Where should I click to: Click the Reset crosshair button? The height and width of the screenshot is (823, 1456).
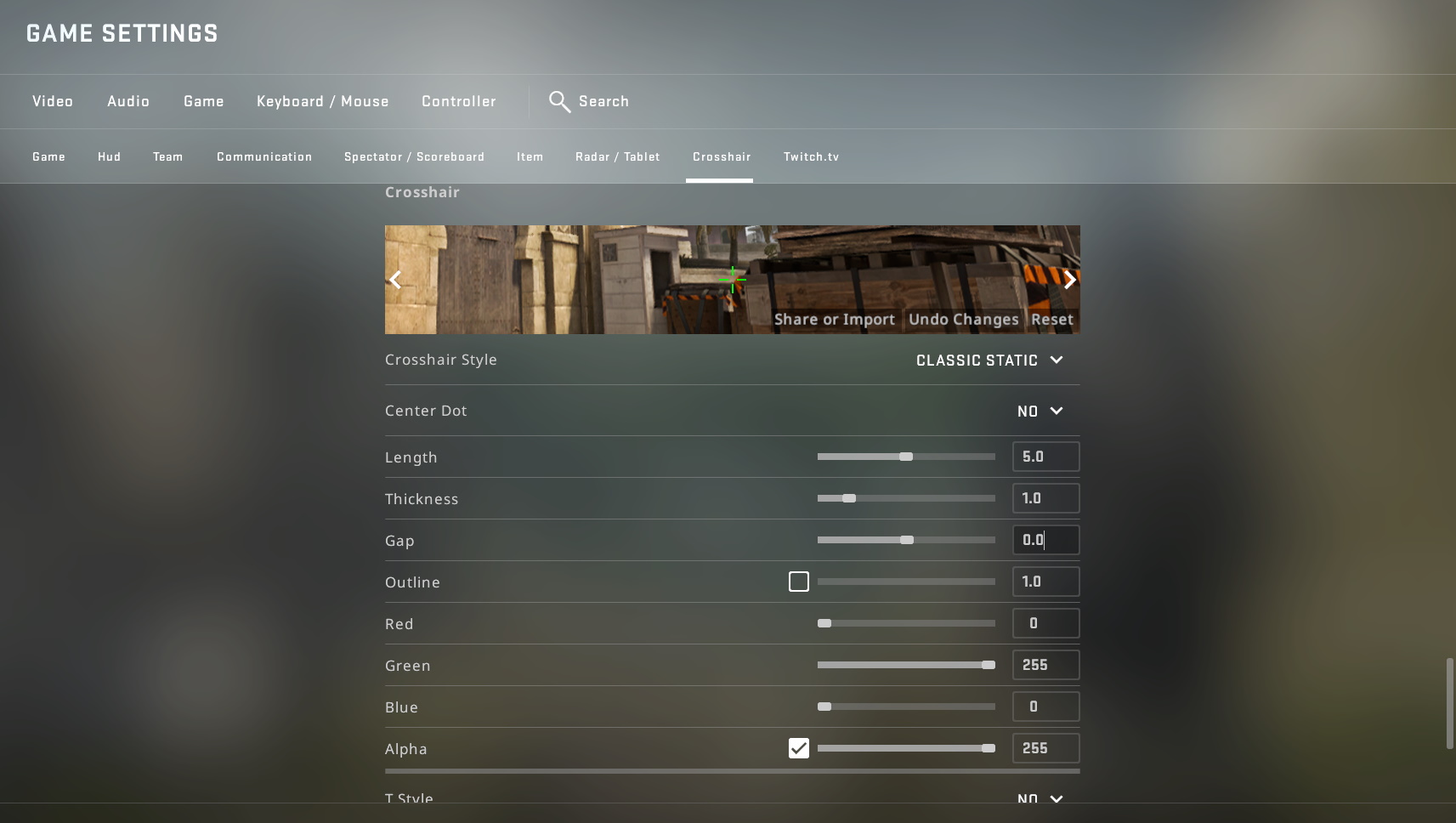(x=1052, y=320)
